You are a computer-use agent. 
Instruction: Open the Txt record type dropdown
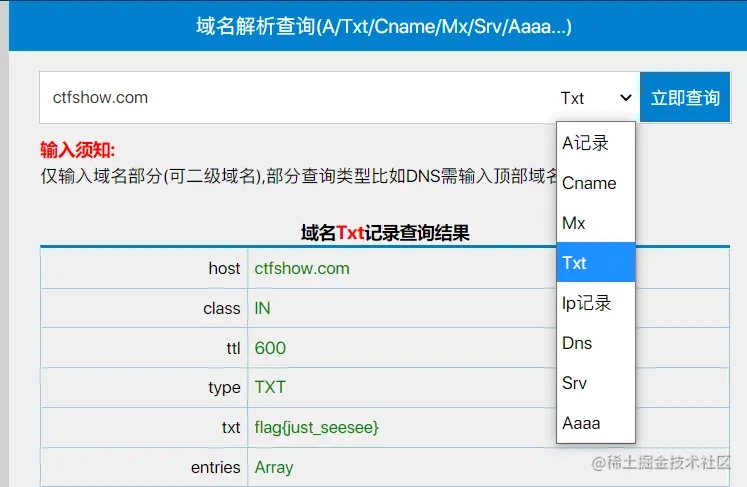(596, 98)
